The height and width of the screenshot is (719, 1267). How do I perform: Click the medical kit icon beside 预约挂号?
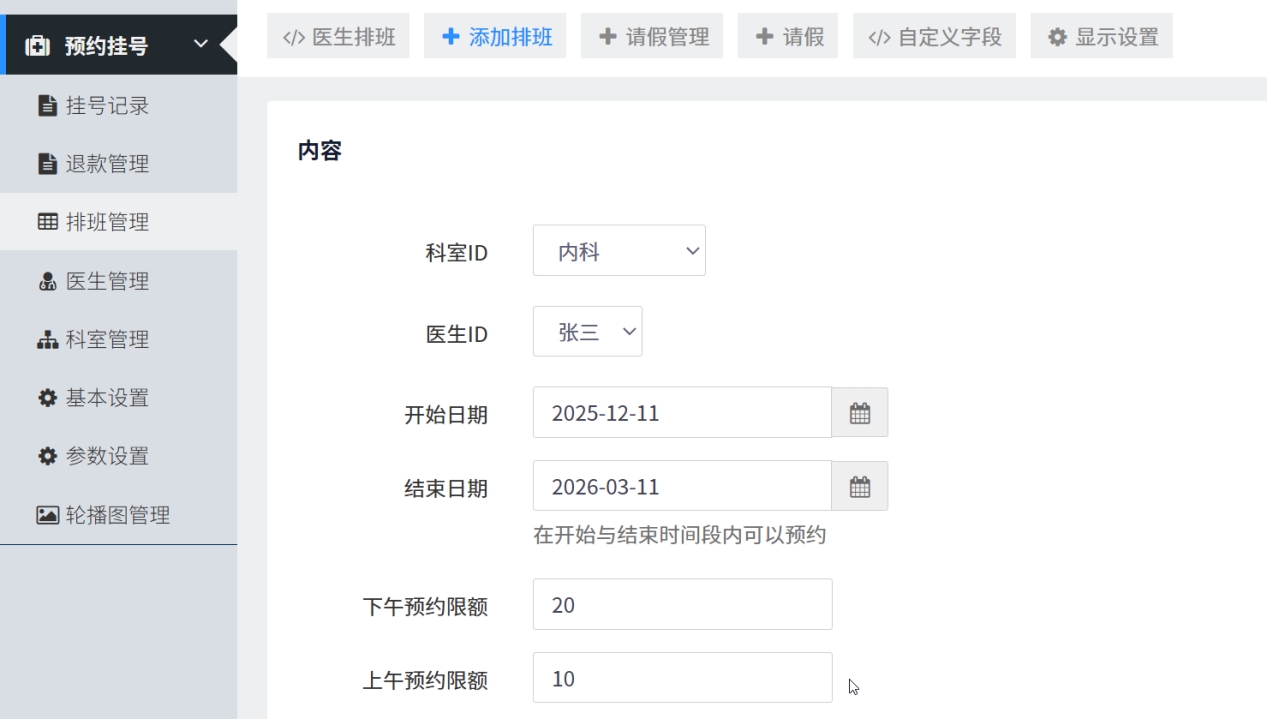[x=37, y=46]
